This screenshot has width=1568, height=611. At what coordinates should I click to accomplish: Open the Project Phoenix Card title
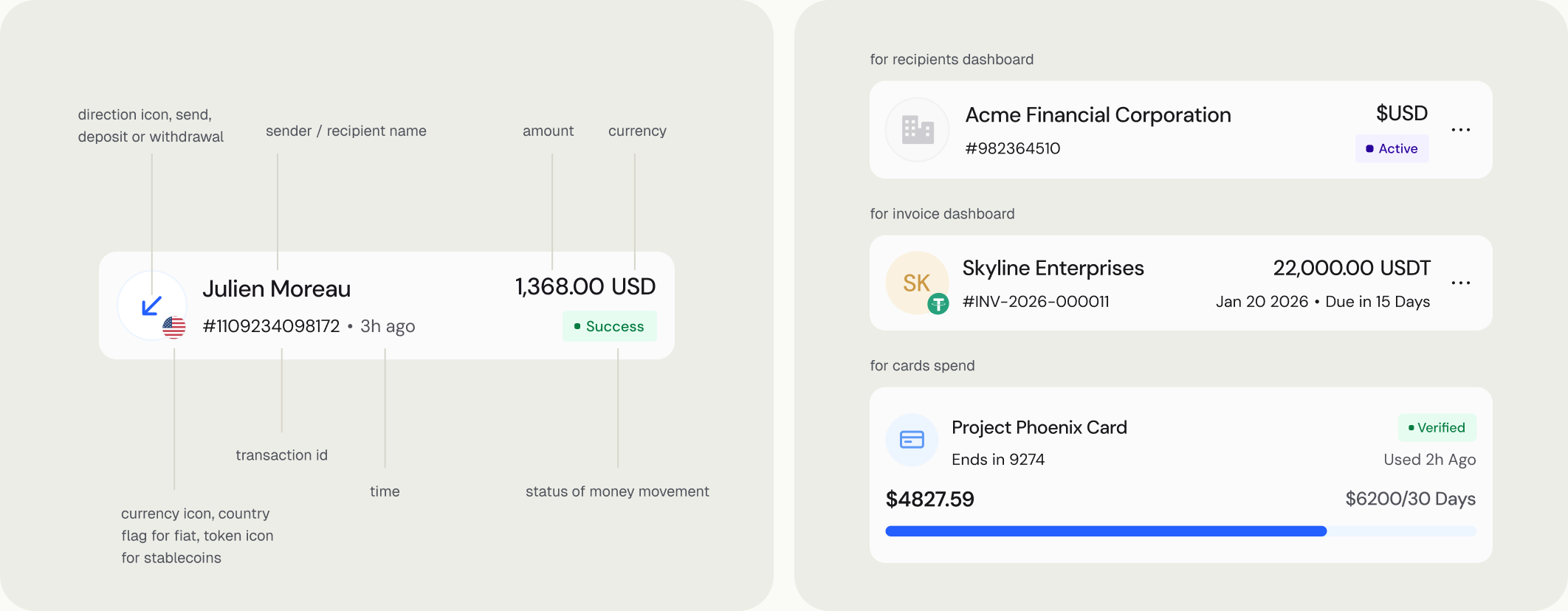coord(1039,428)
